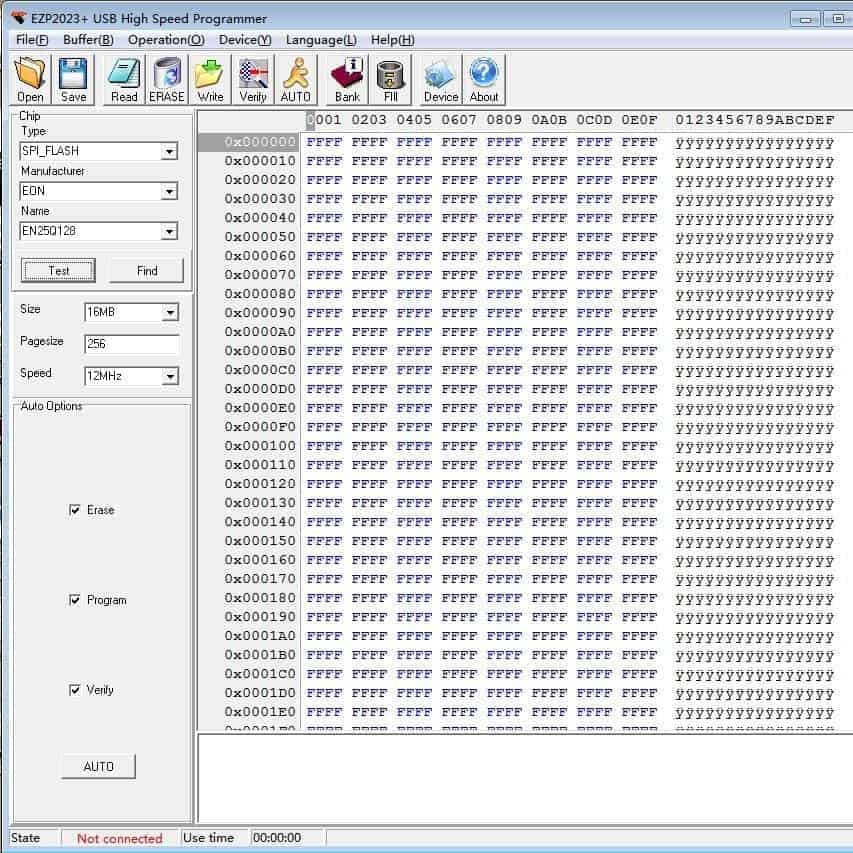853x853 pixels.
Task: Expand the Speed 12MHz dropdown
Action: [x=169, y=377]
